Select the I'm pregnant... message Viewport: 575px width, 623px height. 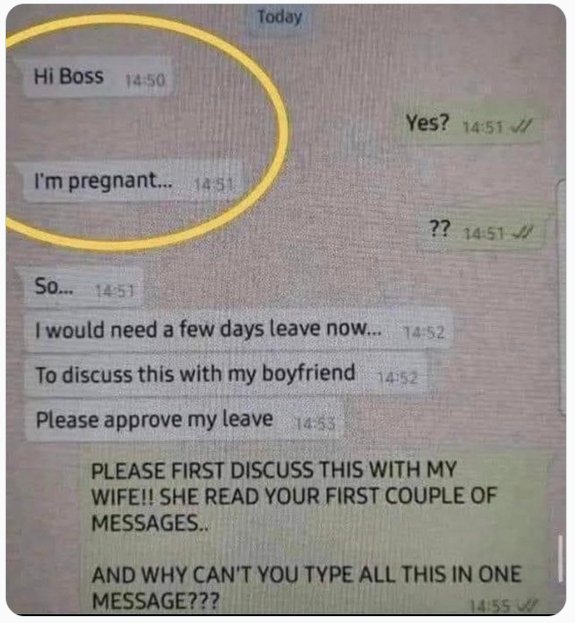point(134,182)
